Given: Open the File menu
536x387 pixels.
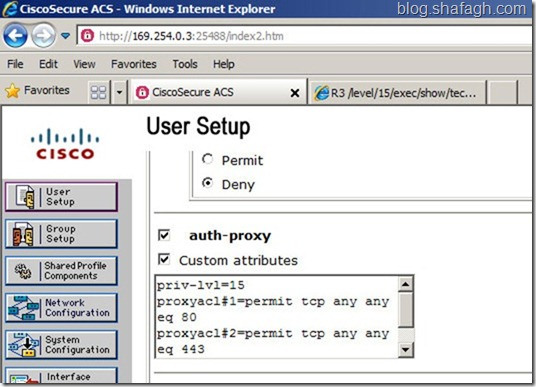Looking at the screenshot, I should (x=15, y=64).
